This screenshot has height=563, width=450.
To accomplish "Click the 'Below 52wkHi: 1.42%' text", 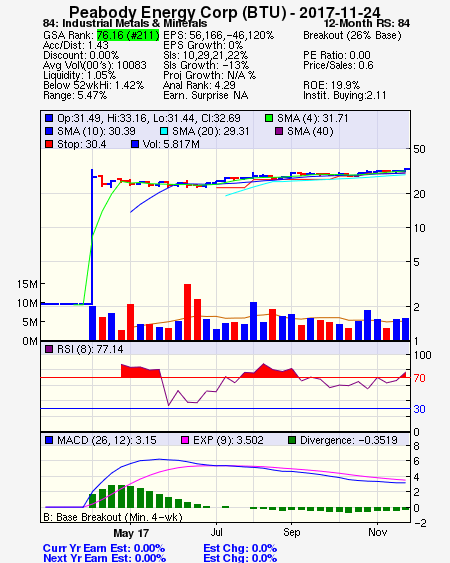I will point(93,85).
